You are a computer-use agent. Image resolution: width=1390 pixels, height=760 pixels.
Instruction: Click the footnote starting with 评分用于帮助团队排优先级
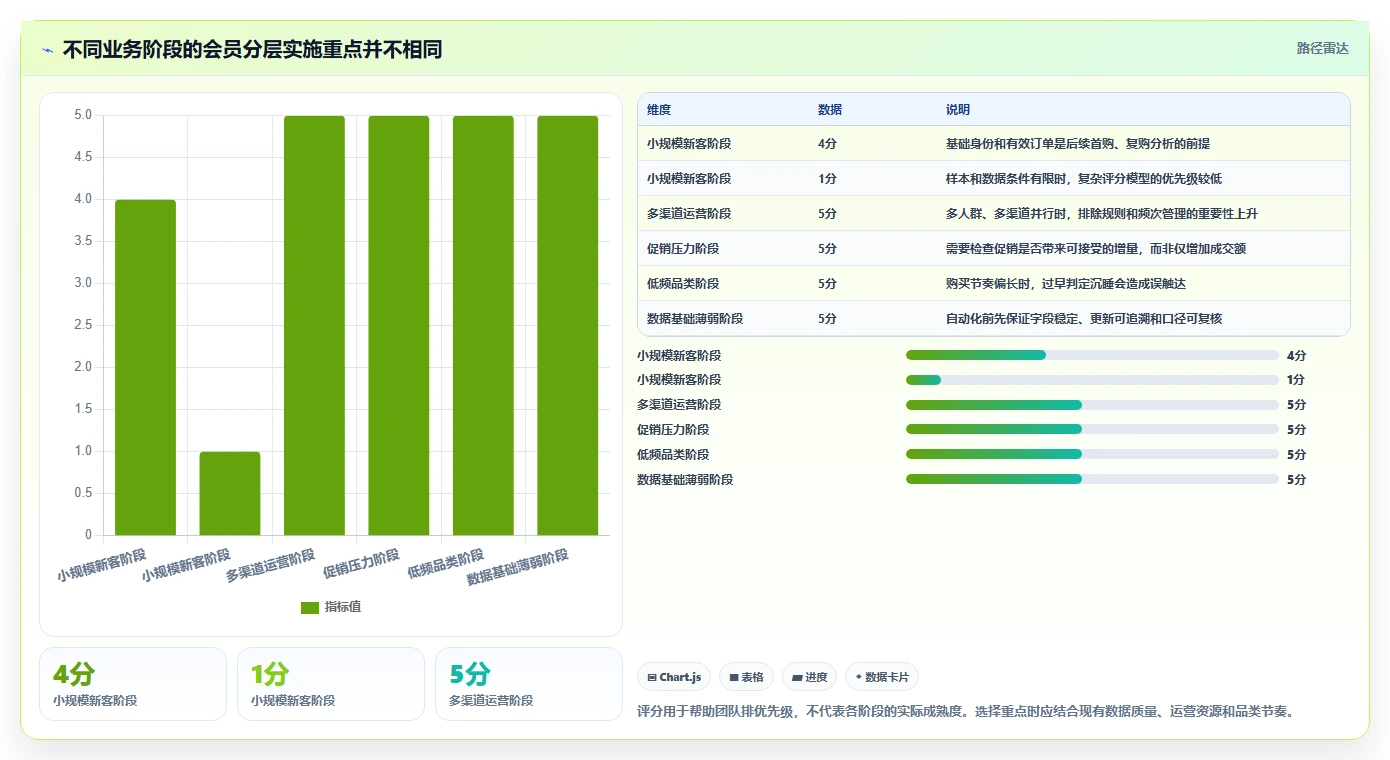[967, 712]
